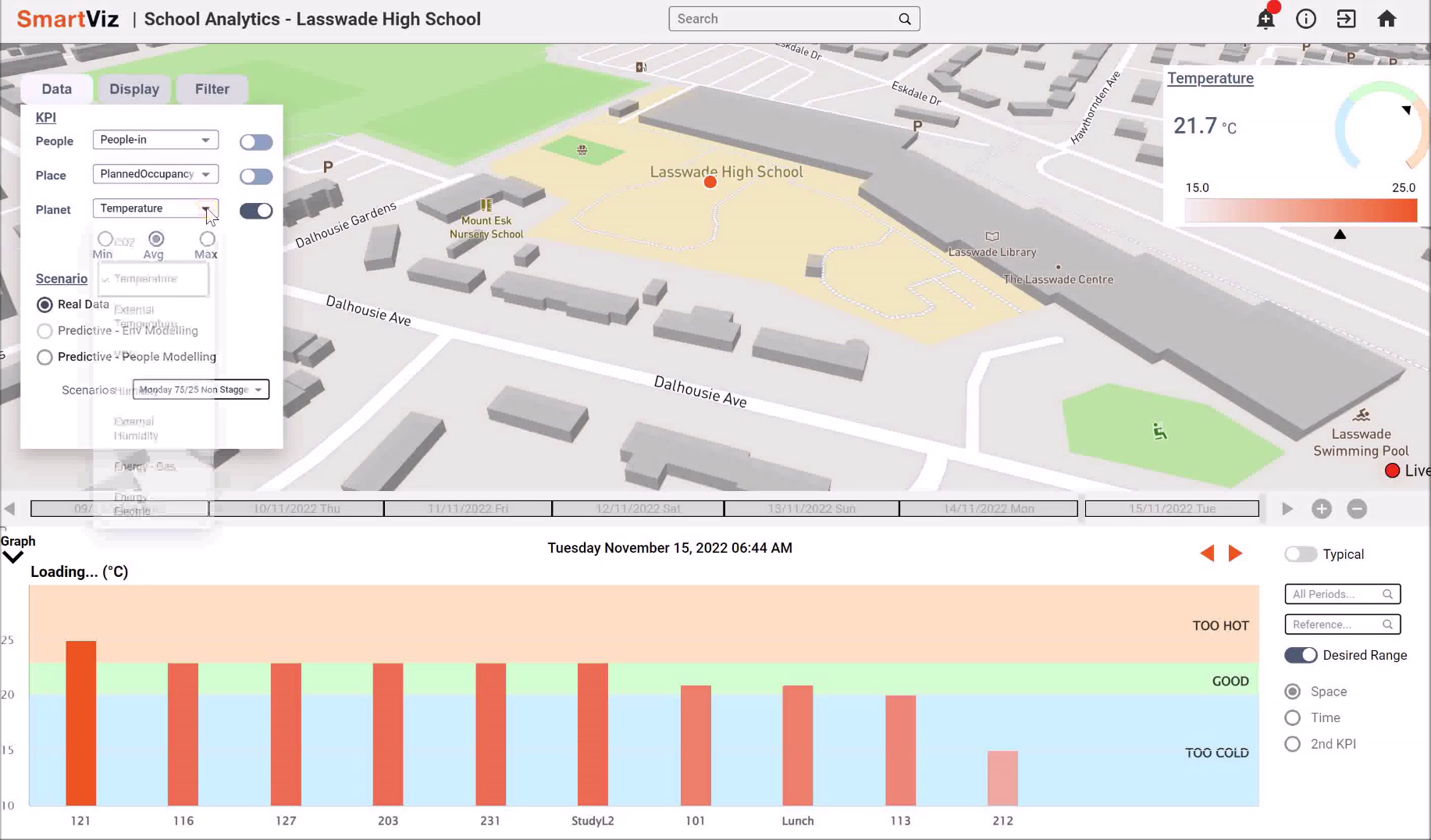Click the info icon in the header
The width and height of the screenshot is (1431, 840).
[x=1305, y=19]
